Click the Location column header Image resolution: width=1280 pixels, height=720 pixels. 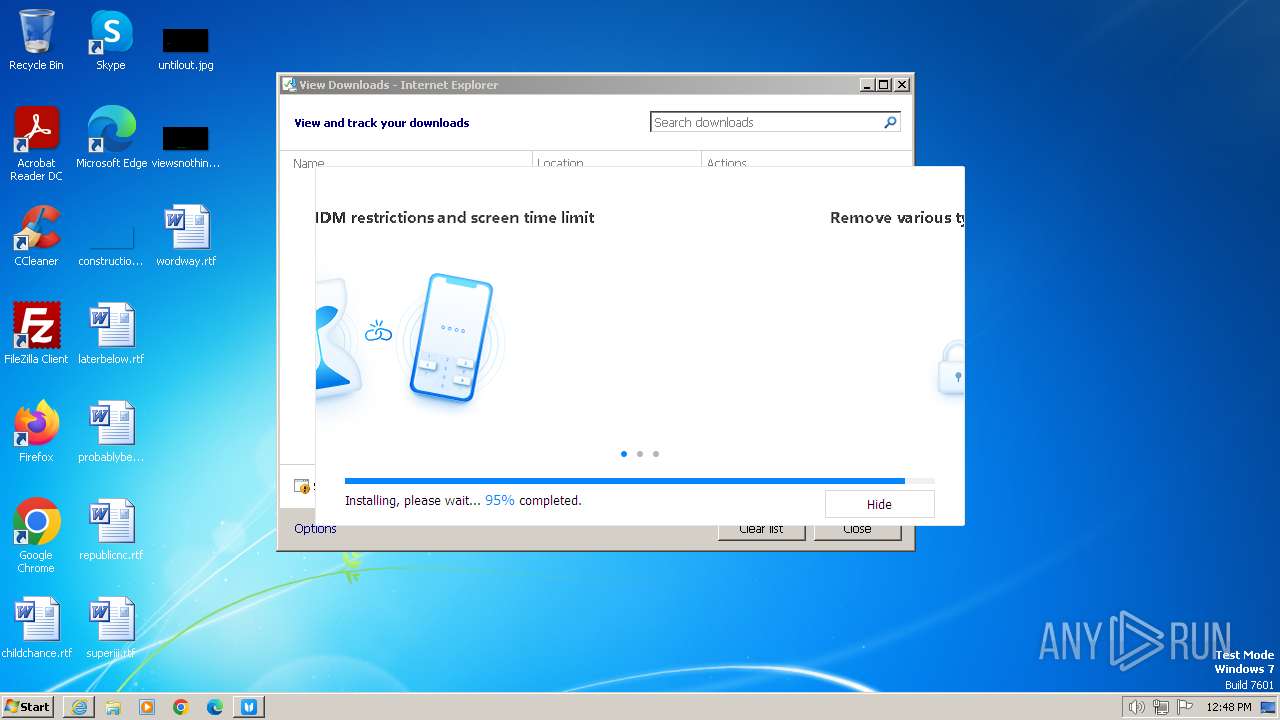(x=617, y=160)
